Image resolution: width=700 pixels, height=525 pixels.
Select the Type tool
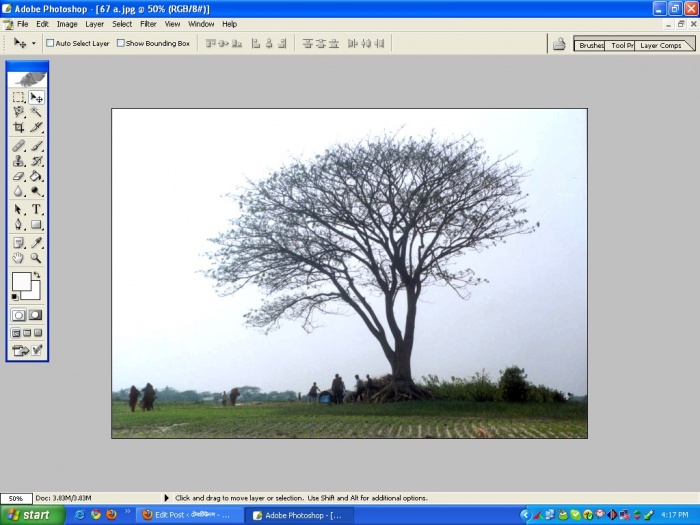click(36, 209)
